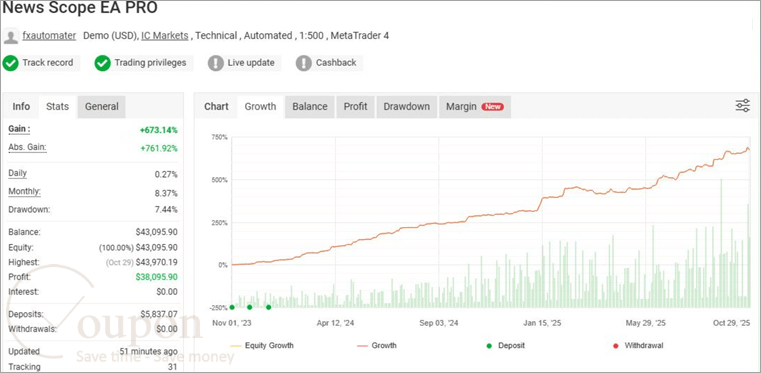This screenshot has width=761, height=373.
Task: Toggle the Withdrawal legend marker
Action: (637, 346)
